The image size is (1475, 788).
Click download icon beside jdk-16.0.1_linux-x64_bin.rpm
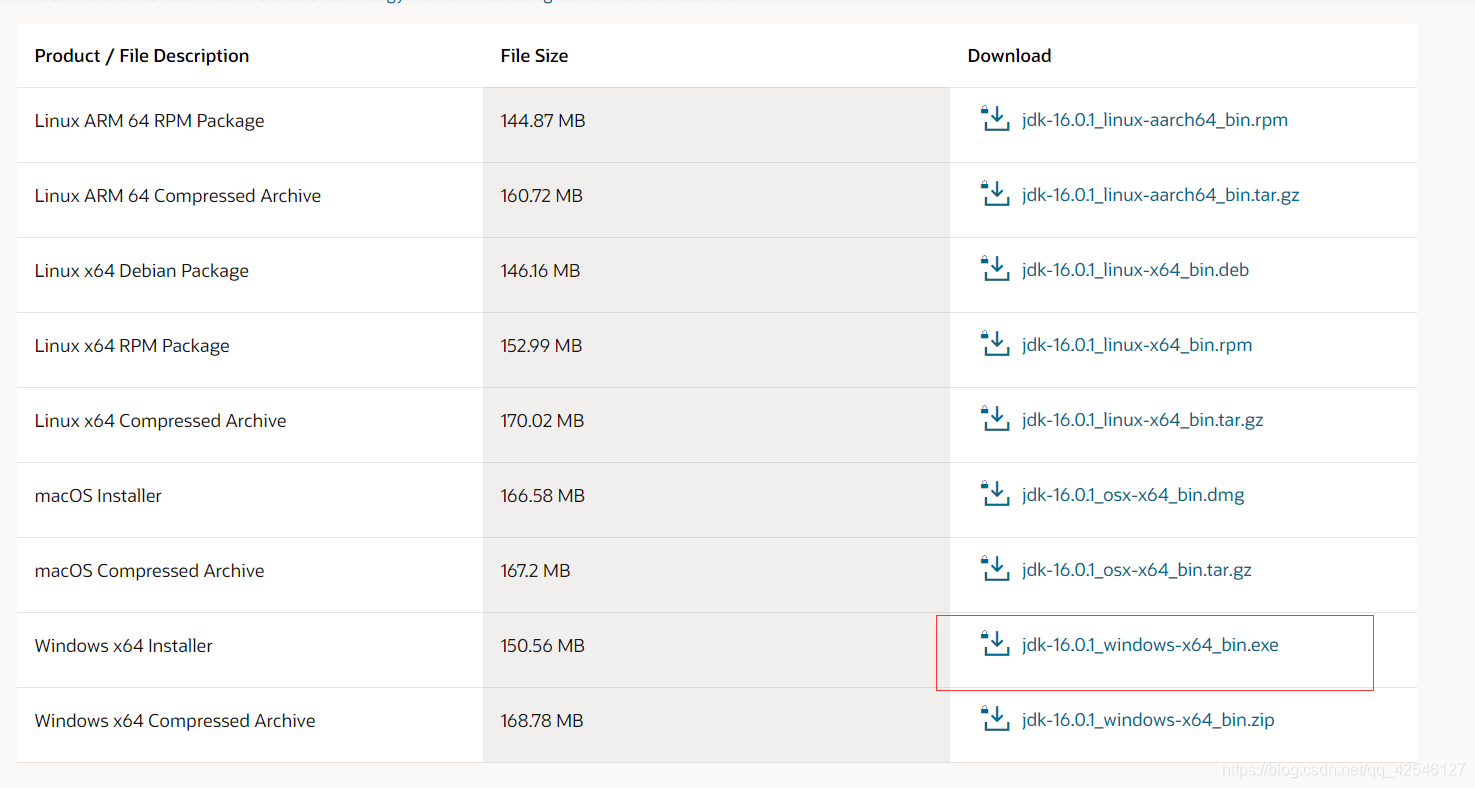pyautogui.click(x=995, y=344)
